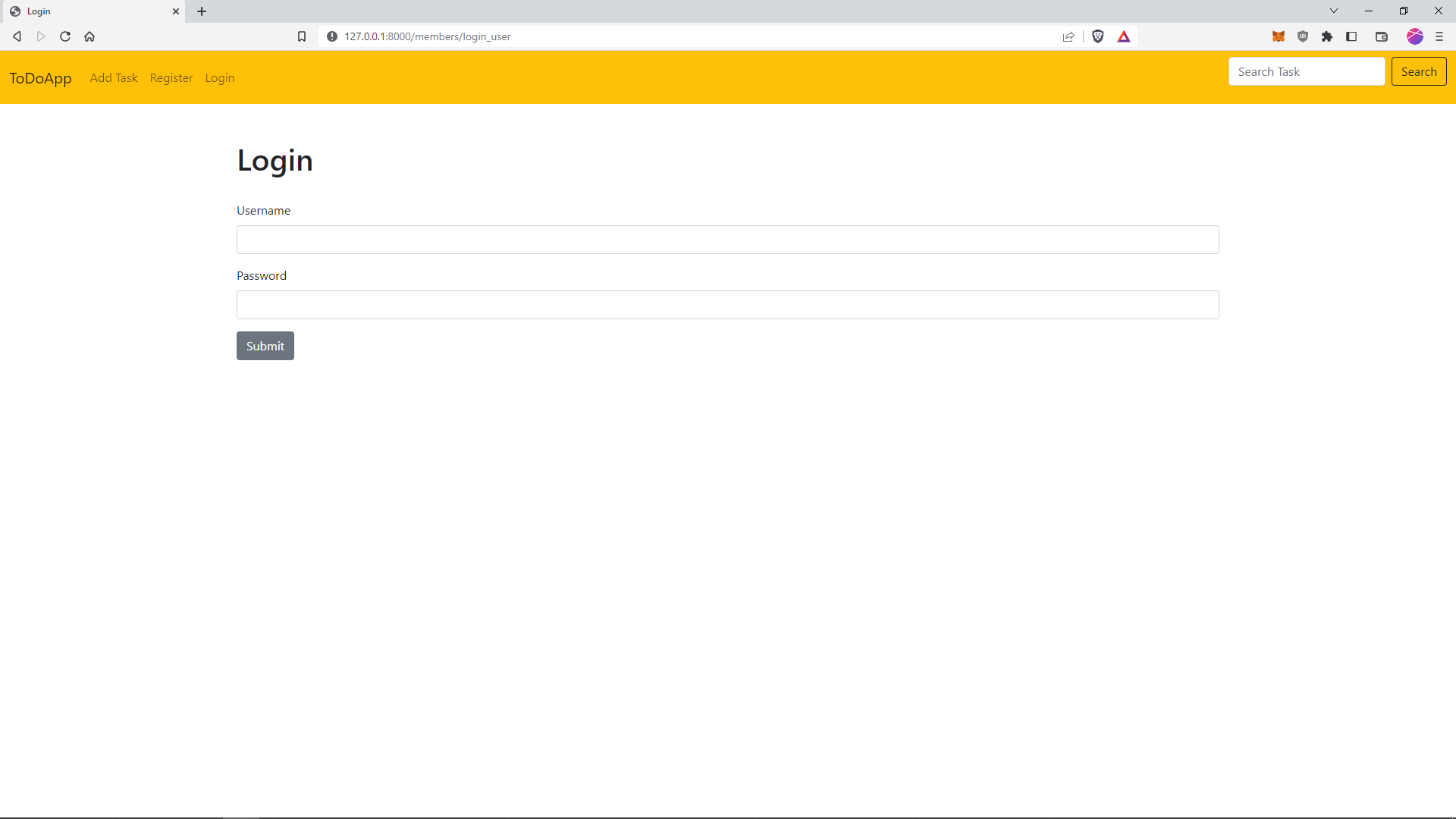Open the hamburger menu
Viewport: 1456px width, 819px height.
1439,36
